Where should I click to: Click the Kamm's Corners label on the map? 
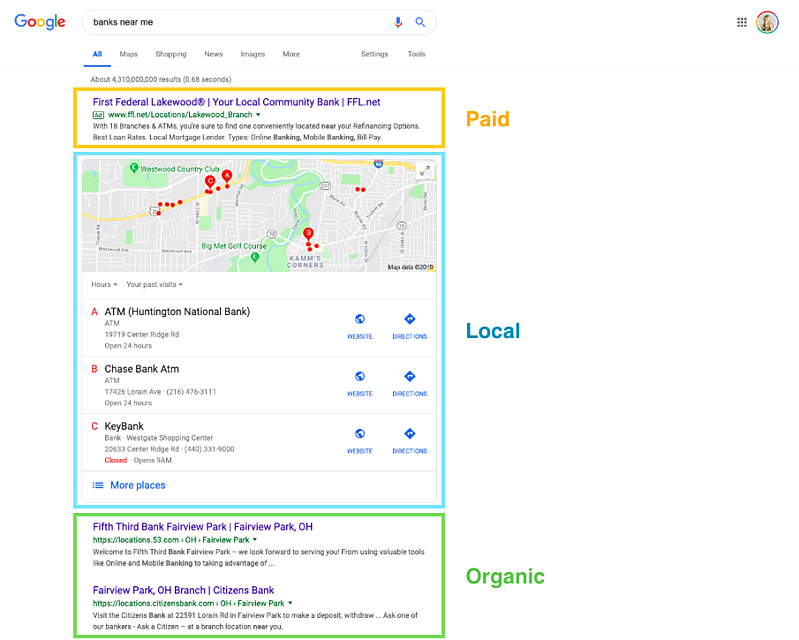click(x=305, y=261)
